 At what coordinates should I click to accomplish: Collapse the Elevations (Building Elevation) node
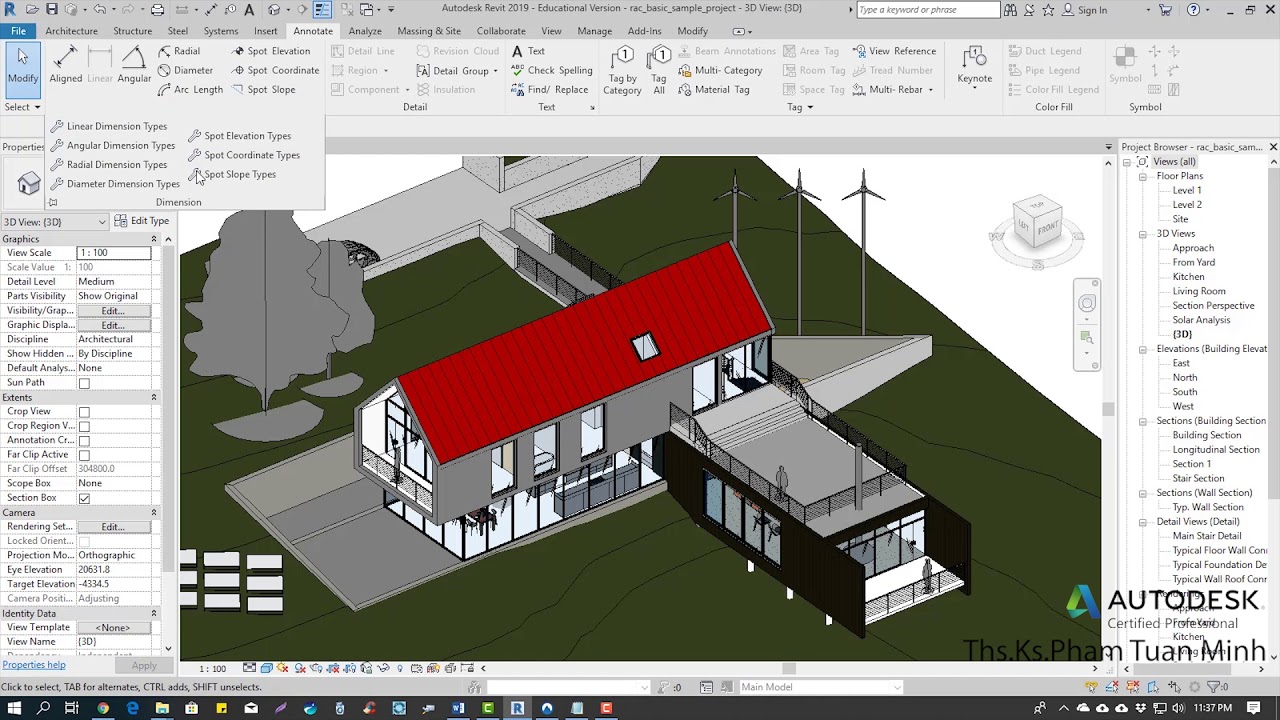click(x=1143, y=349)
